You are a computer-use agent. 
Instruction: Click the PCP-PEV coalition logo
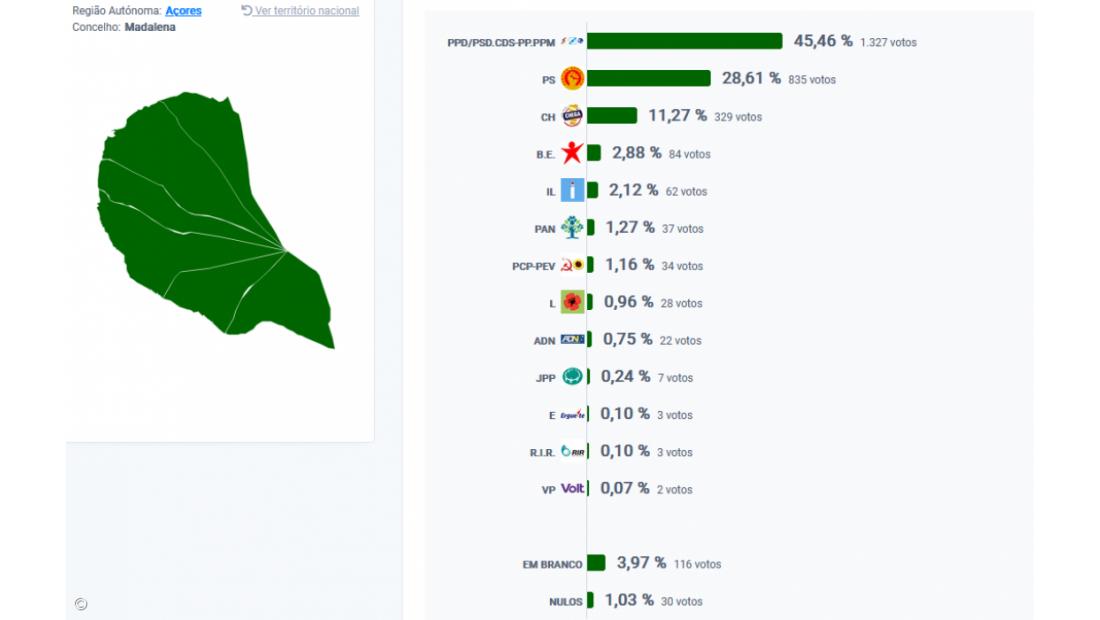click(572, 265)
